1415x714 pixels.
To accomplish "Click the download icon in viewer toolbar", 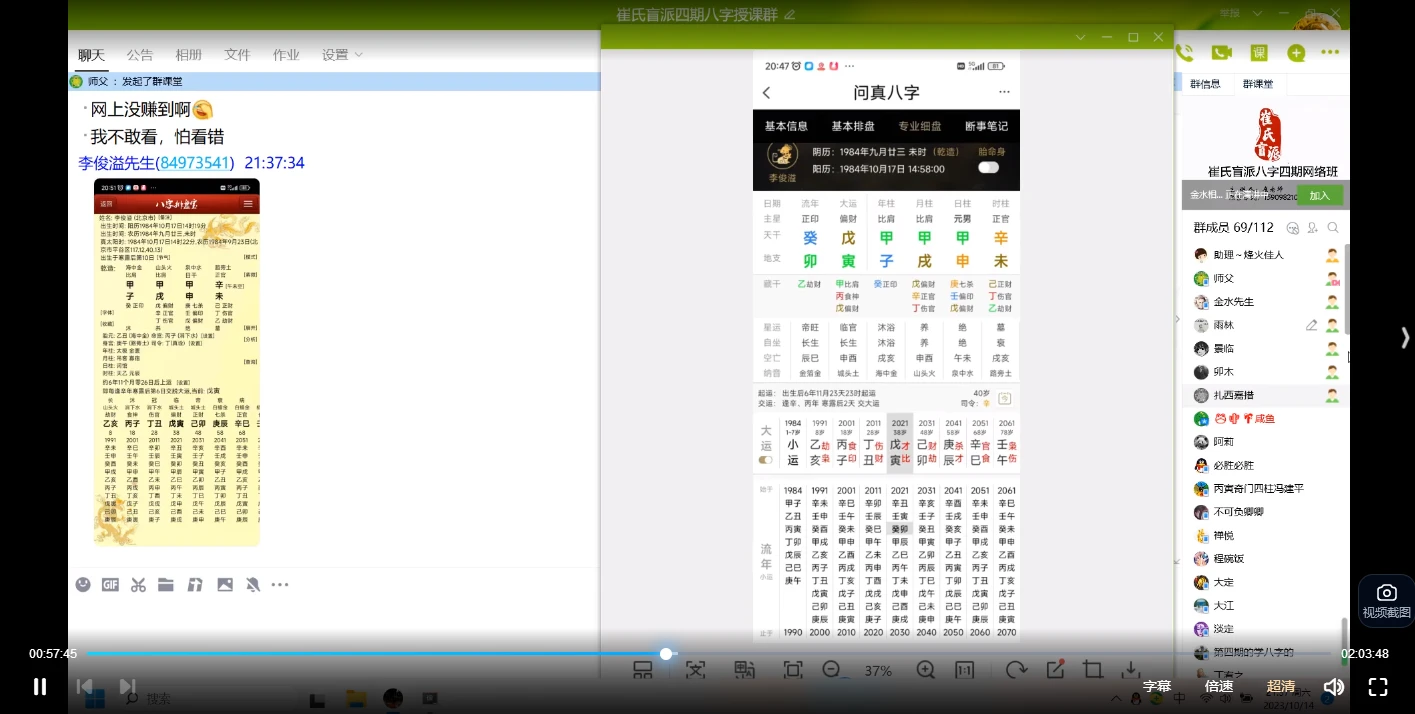I will click(1132, 670).
